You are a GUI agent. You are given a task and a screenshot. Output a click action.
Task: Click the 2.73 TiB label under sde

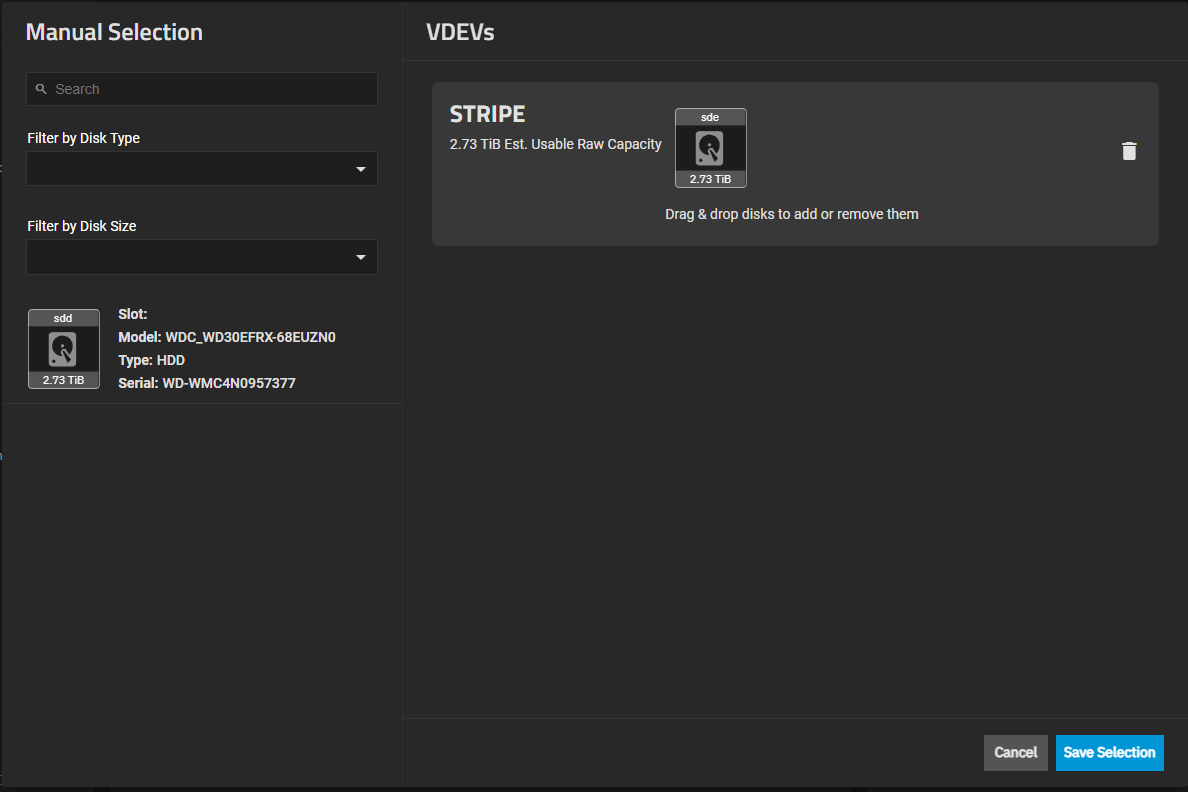coord(710,179)
